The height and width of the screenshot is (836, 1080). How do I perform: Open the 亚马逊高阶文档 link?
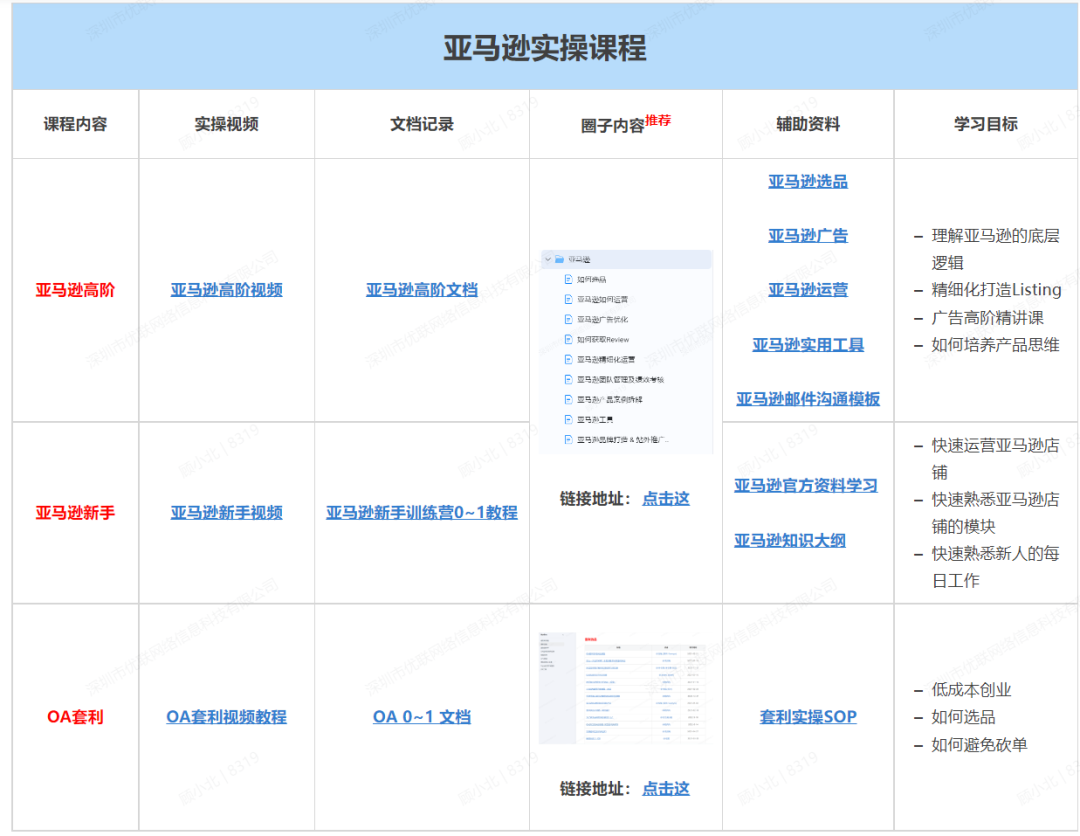[422, 290]
